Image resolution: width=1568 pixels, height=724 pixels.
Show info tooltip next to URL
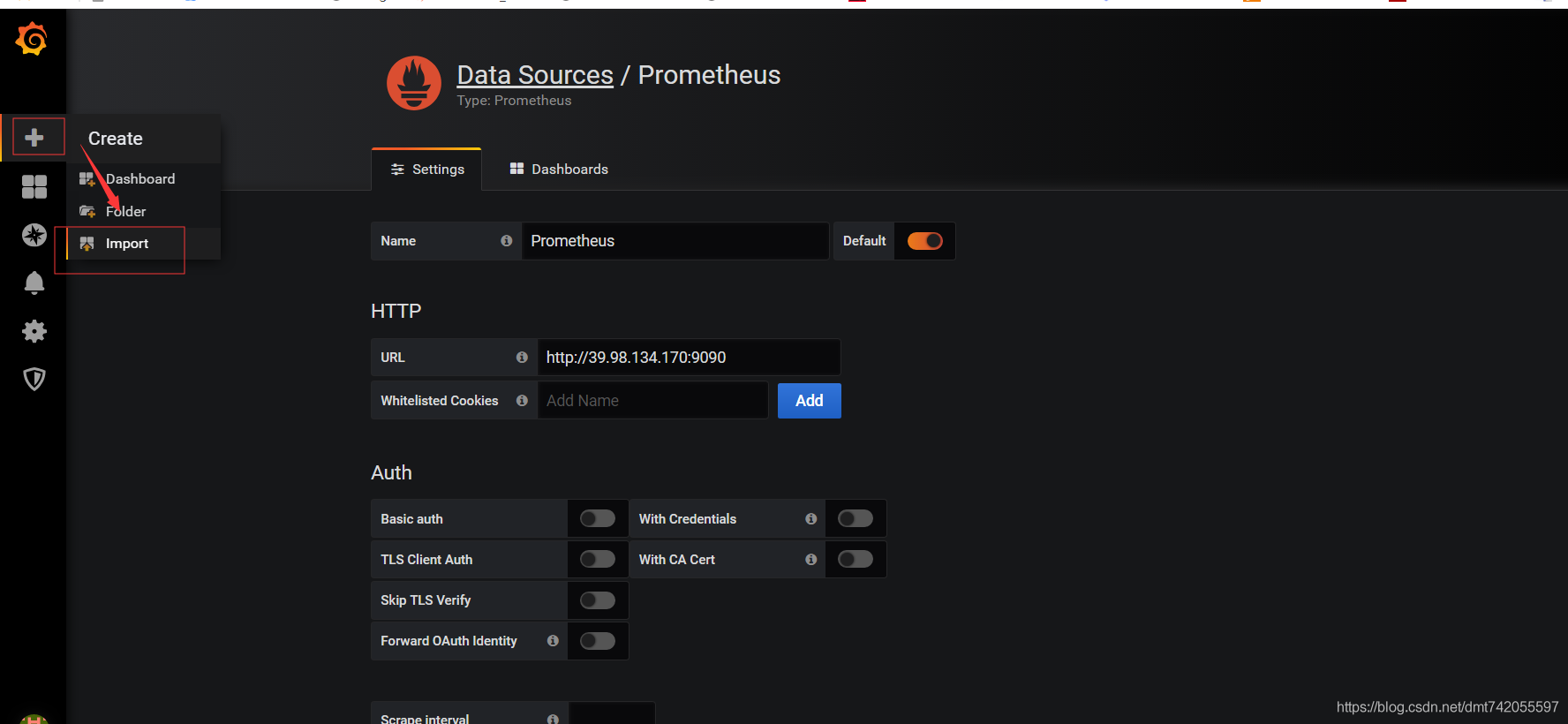pos(522,358)
